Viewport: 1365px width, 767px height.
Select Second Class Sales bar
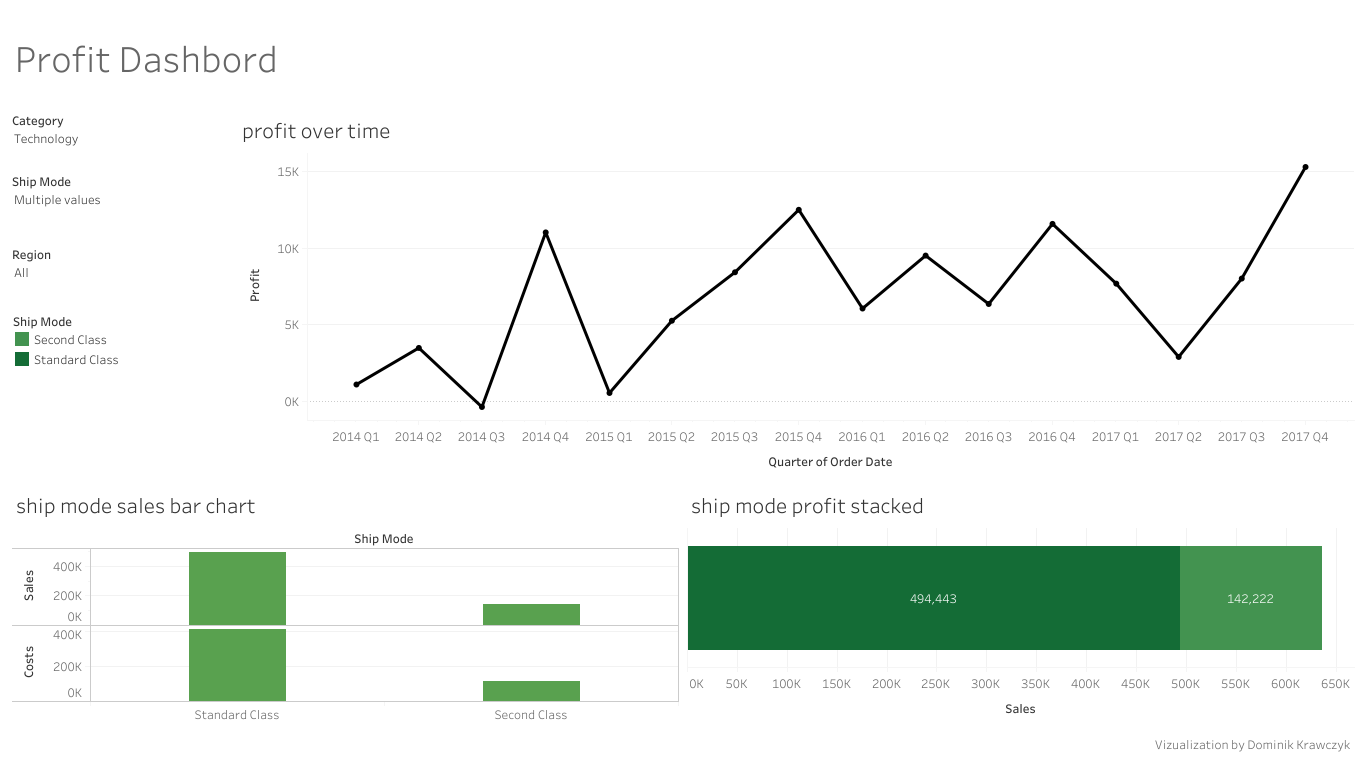(x=531, y=614)
